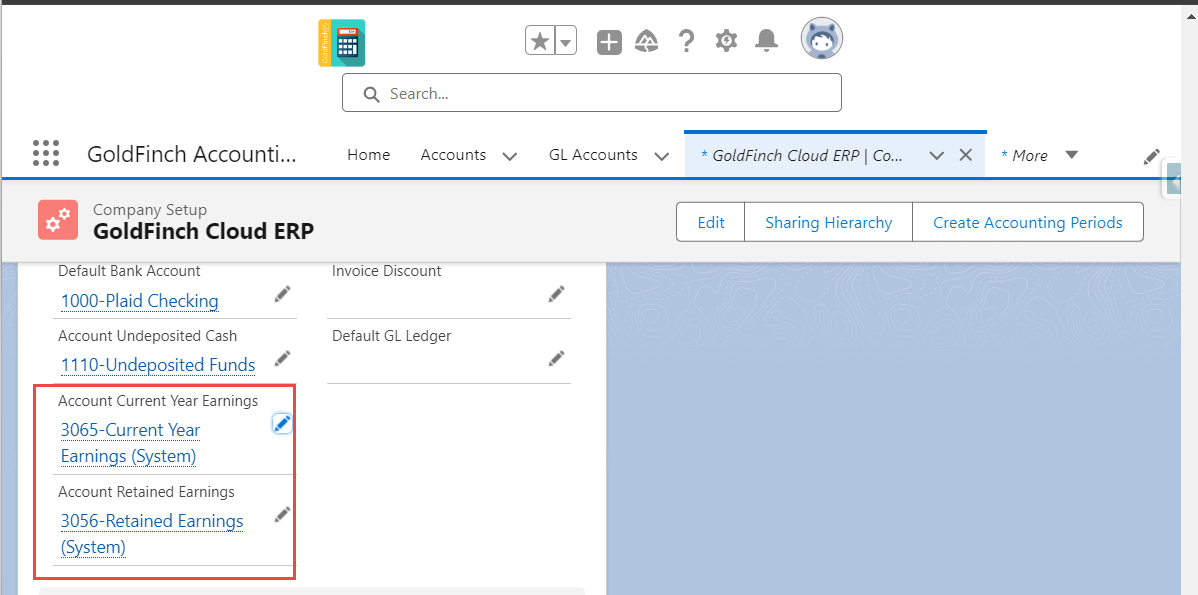Click the Search input field
The height and width of the screenshot is (595, 1198).
(x=591, y=93)
